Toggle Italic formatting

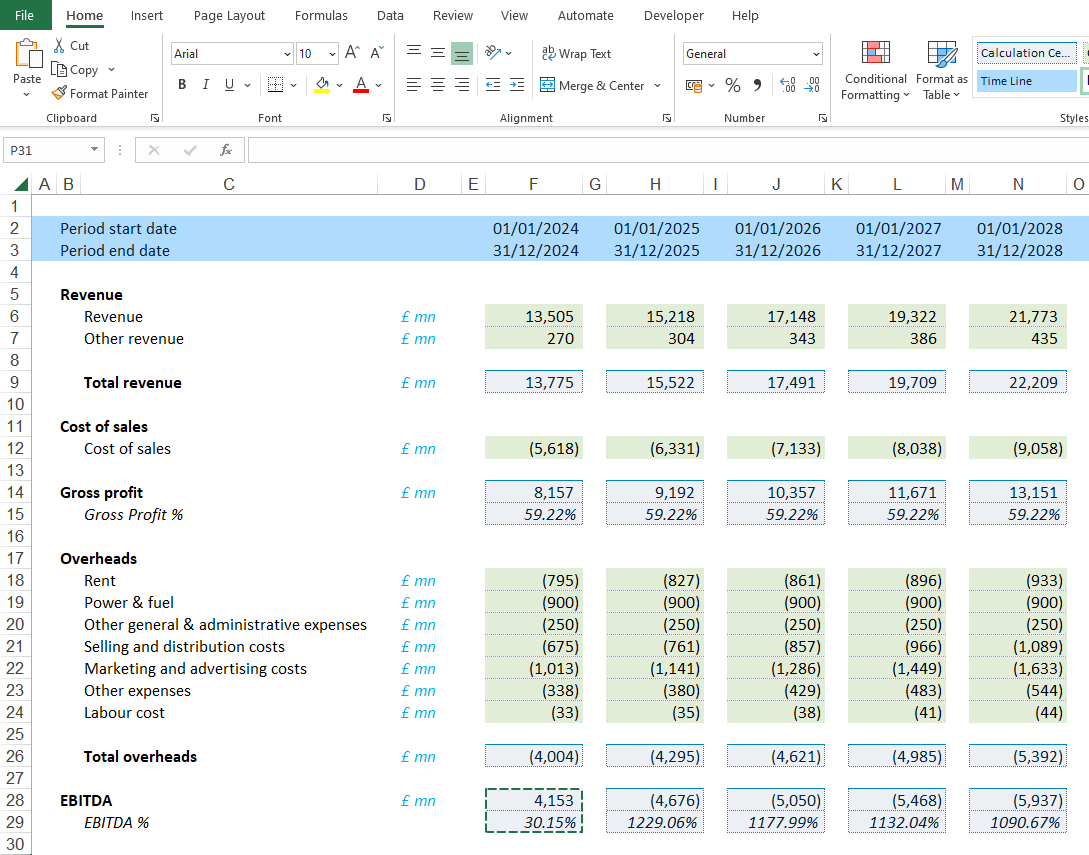pyautogui.click(x=206, y=85)
